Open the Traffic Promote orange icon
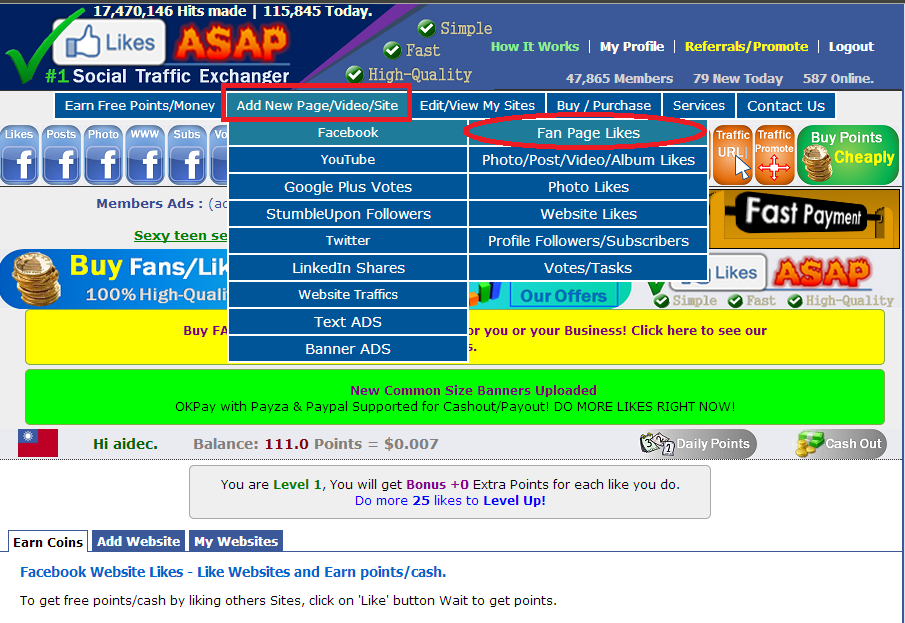This screenshot has width=905, height=623. coord(774,155)
